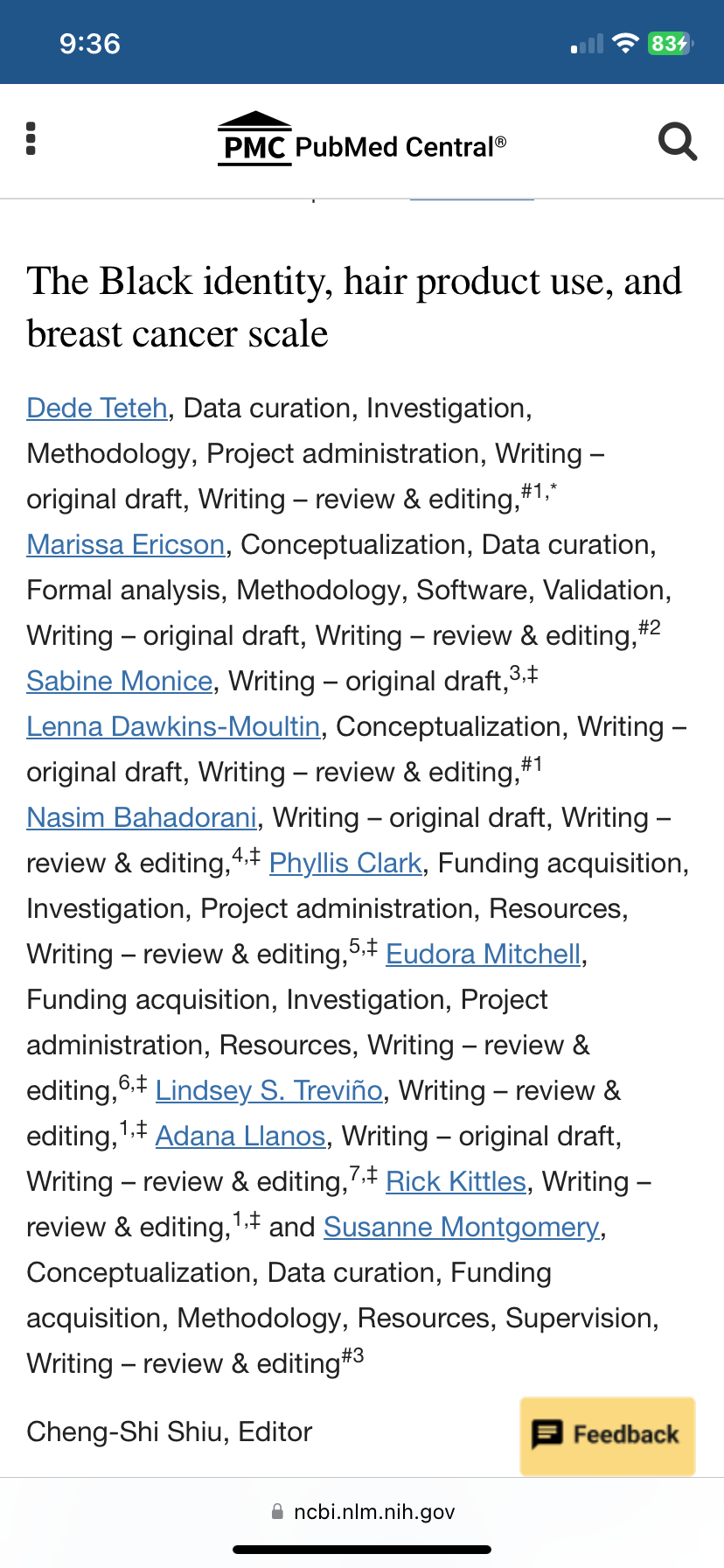Open the search magnifier icon

tap(677, 142)
